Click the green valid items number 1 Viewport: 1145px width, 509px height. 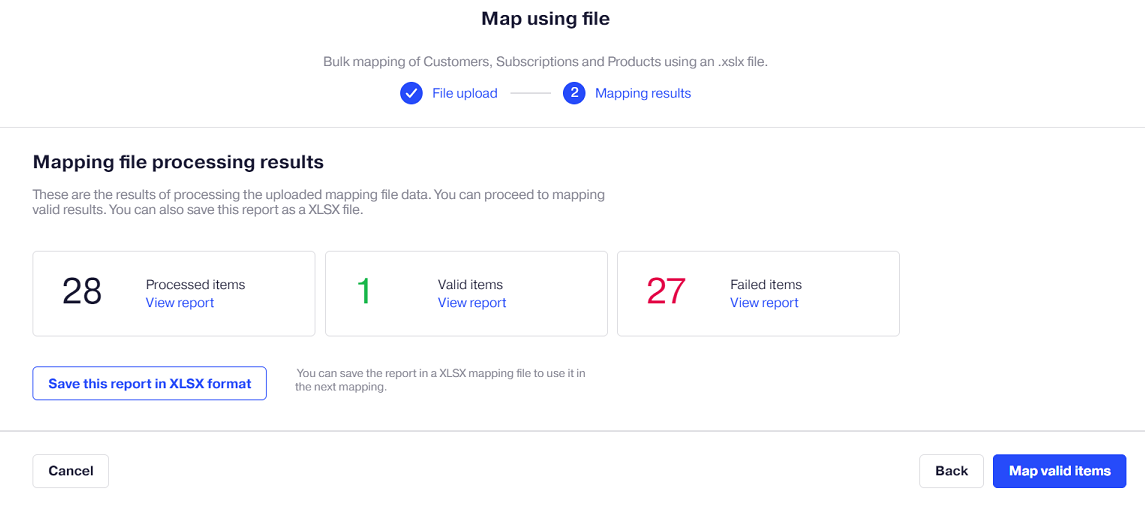[364, 291]
